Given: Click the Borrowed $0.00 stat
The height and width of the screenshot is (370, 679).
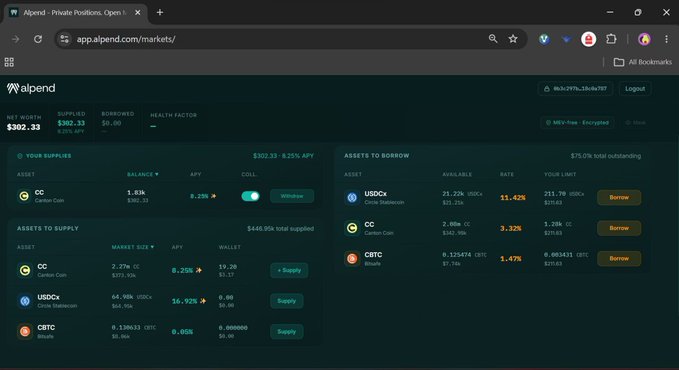Looking at the screenshot, I should click(x=111, y=123).
